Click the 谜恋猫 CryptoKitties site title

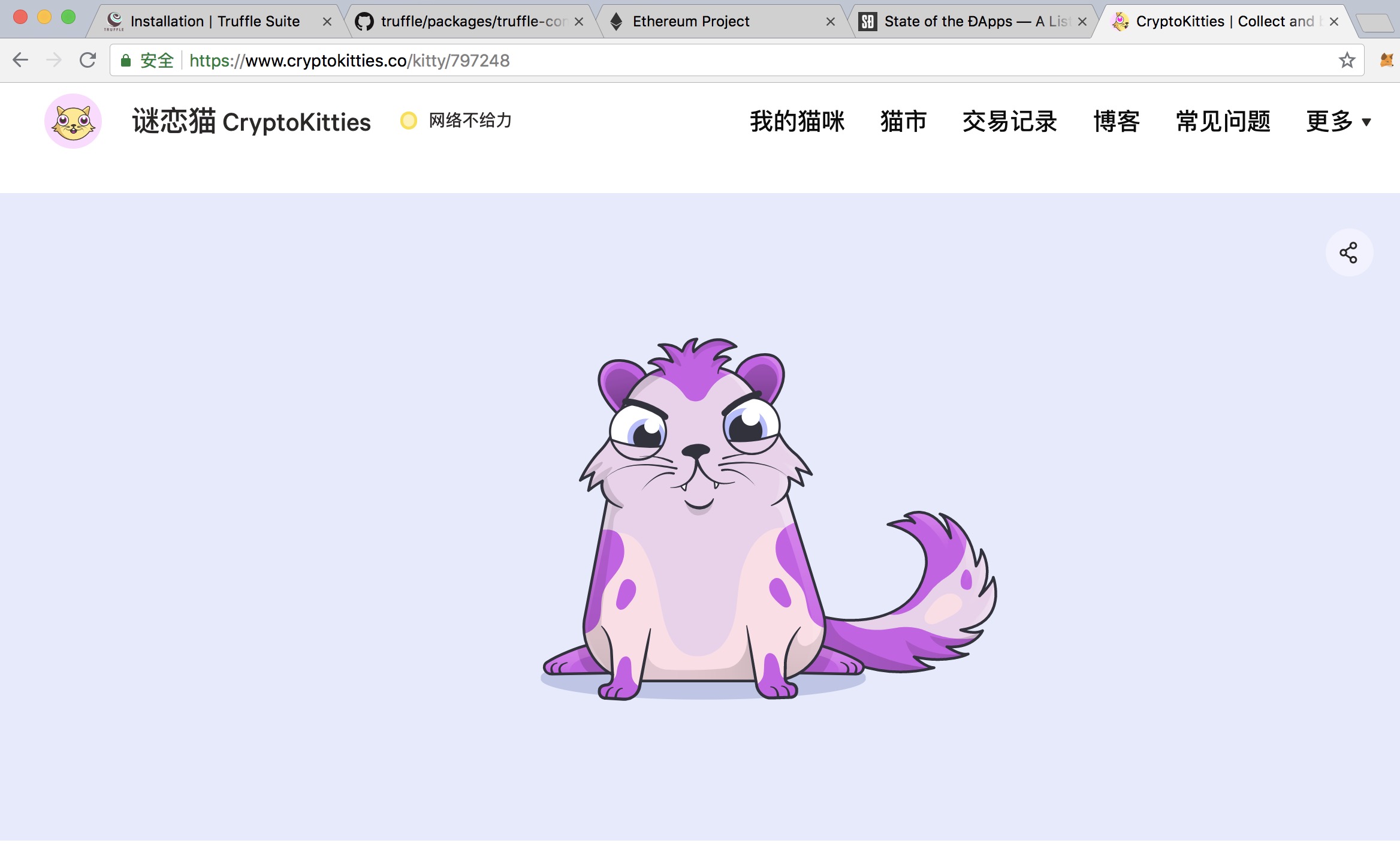click(x=251, y=122)
